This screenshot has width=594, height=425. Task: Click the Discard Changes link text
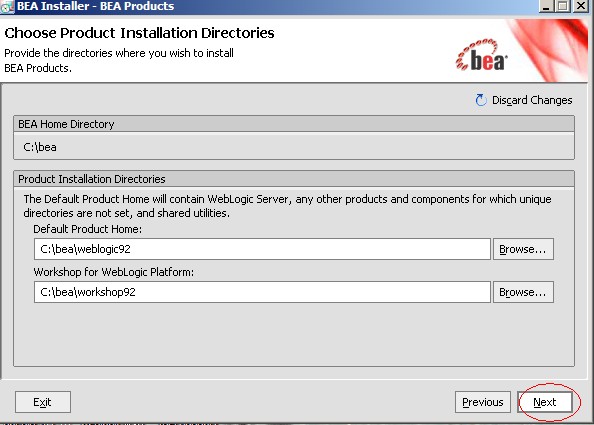coord(532,100)
